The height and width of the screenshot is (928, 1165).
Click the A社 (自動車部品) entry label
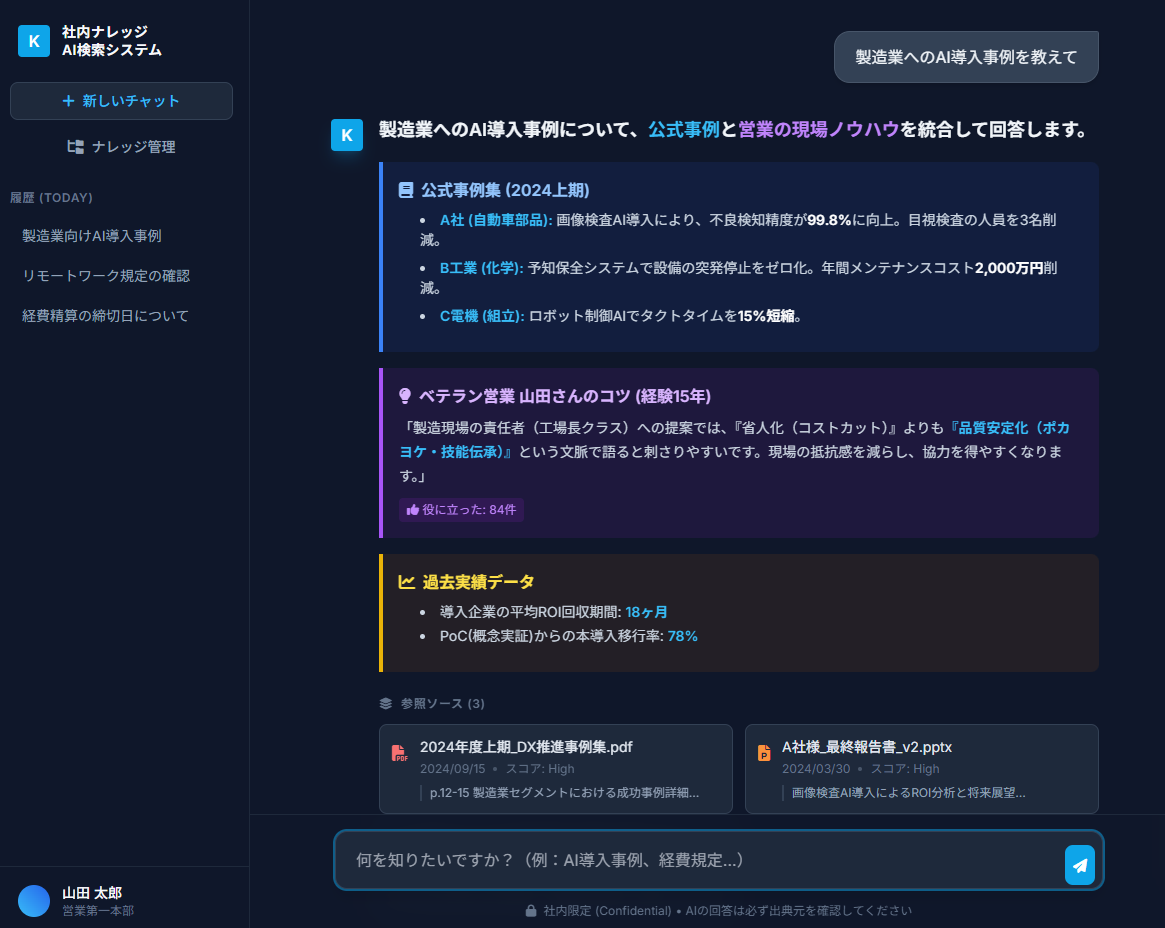(496, 220)
